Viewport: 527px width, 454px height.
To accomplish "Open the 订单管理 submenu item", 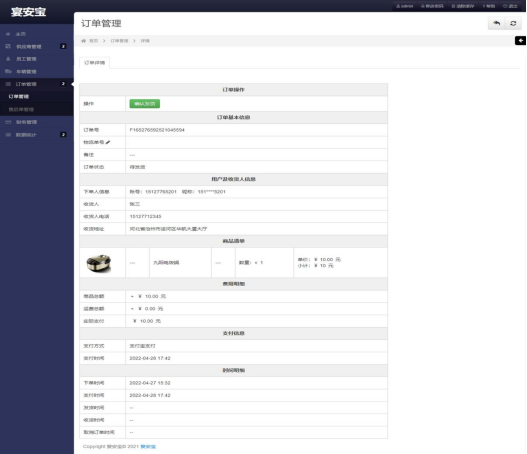I will tap(19, 96).
